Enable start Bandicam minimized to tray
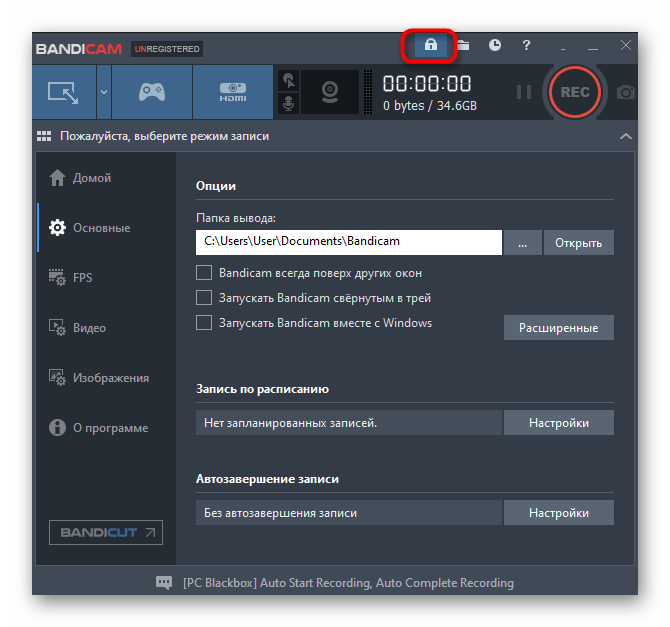Viewport: 670px width, 627px height. tap(204, 297)
